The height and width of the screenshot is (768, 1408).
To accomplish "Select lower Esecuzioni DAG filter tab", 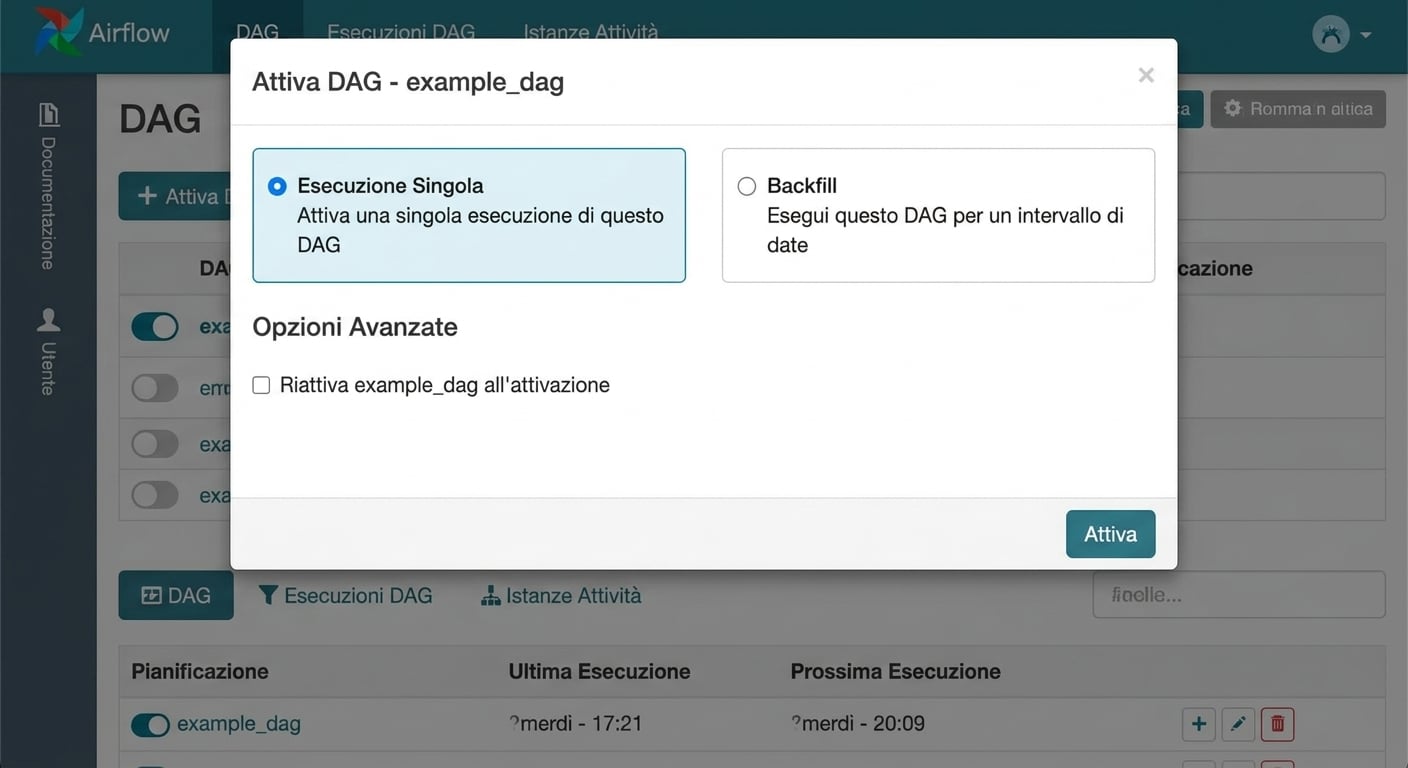I will coord(345,596).
